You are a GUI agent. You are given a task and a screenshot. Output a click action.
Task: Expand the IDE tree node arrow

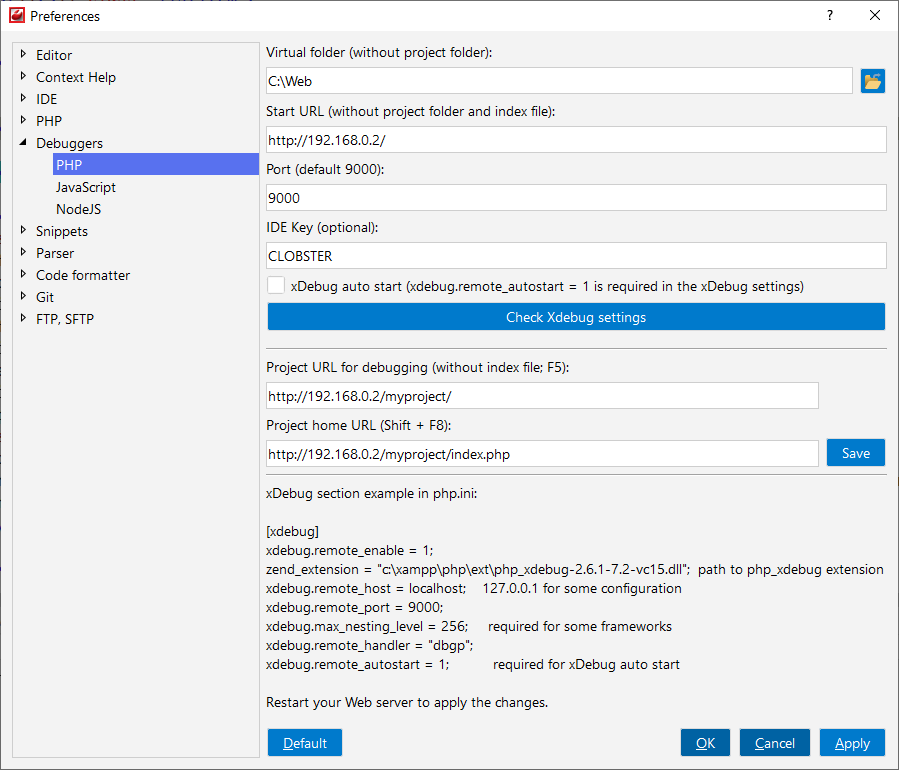(x=23, y=98)
